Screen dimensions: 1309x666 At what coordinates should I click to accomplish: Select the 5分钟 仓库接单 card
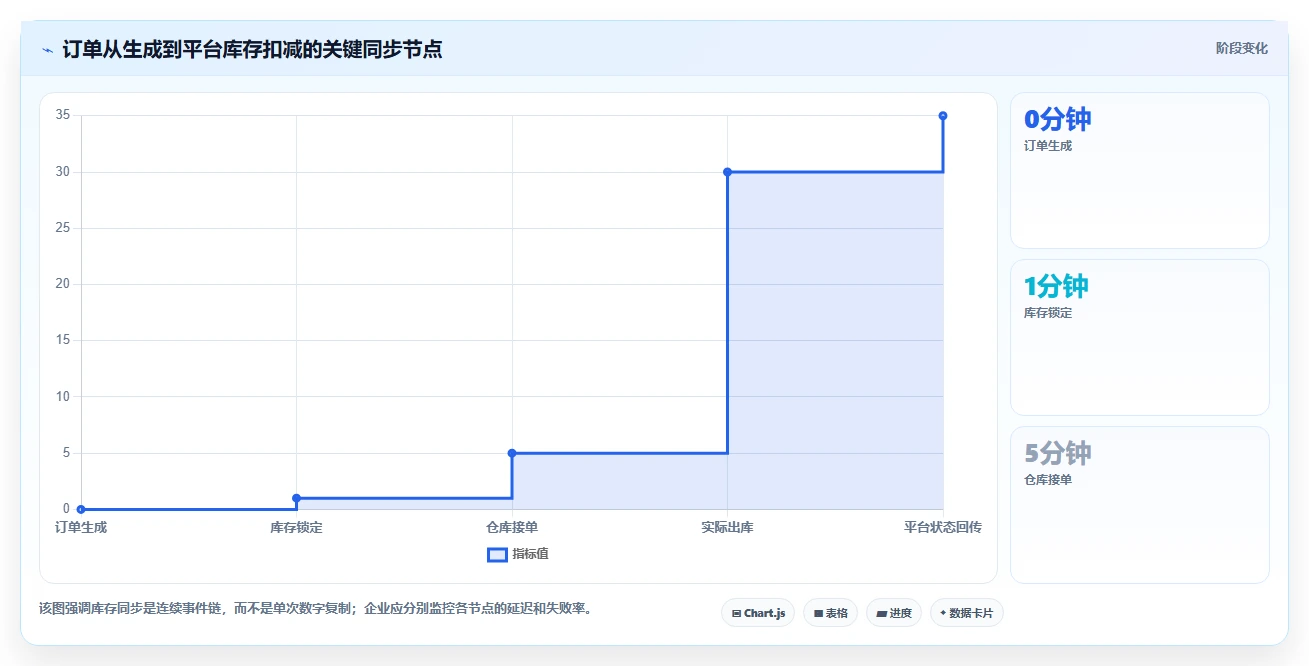click(x=1139, y=504)
